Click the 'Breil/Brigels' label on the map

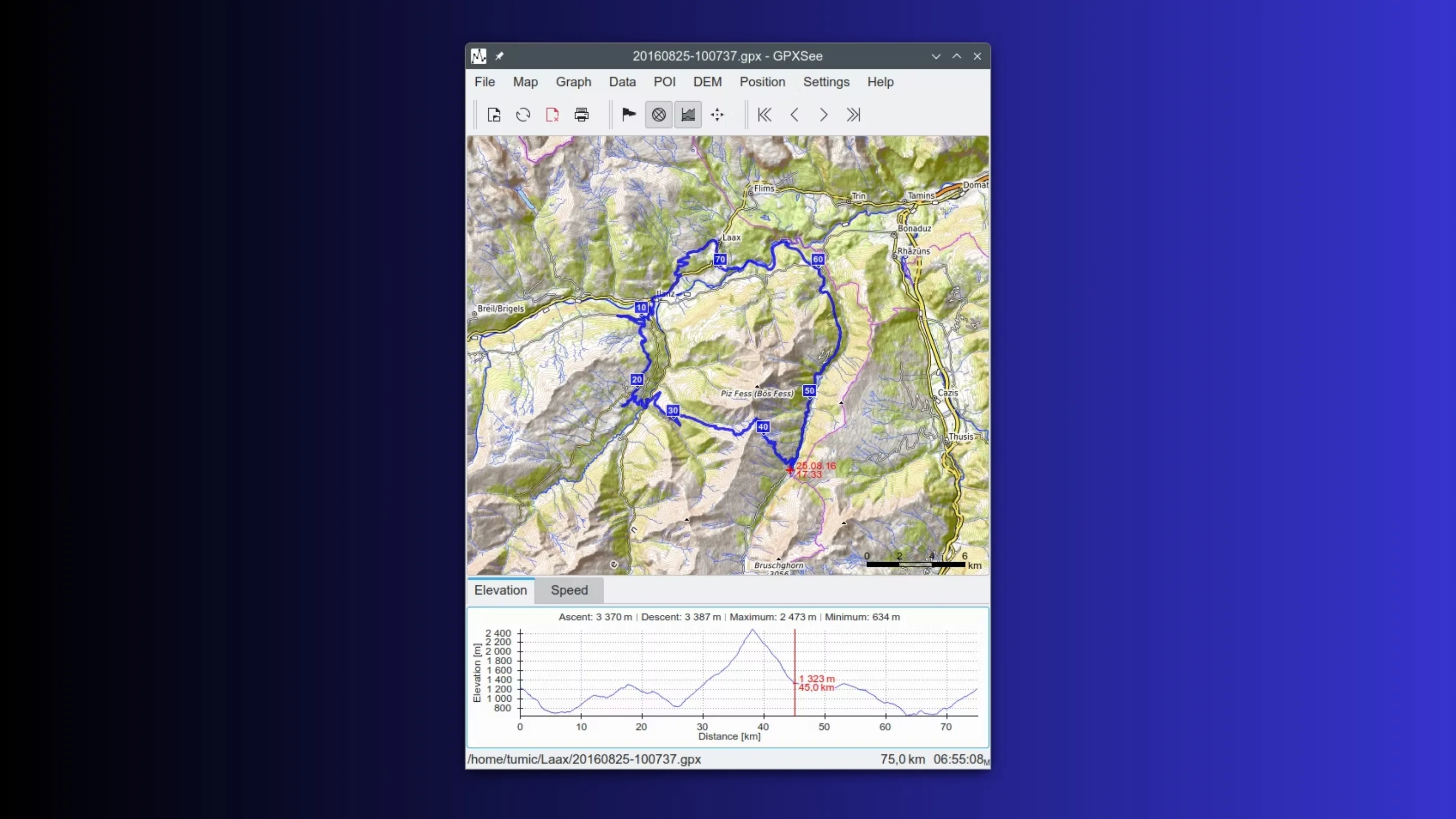point(501,308)
